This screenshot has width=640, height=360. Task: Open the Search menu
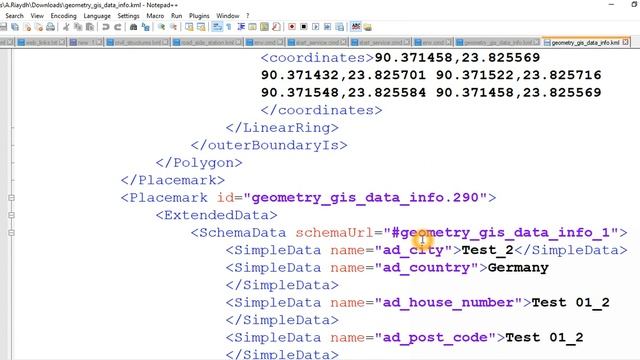14,16
